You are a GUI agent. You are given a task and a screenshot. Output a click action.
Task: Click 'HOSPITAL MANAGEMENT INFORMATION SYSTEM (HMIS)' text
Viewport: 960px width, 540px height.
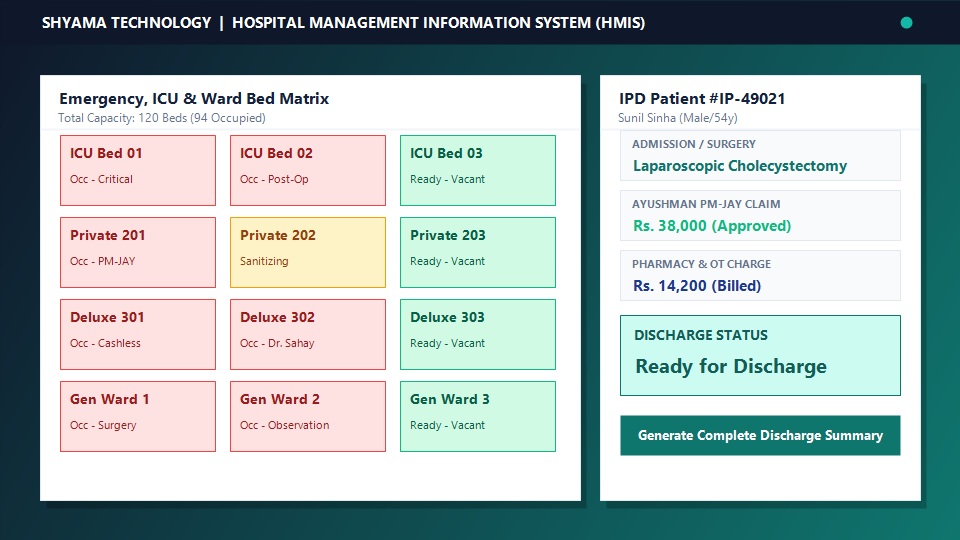438,23
